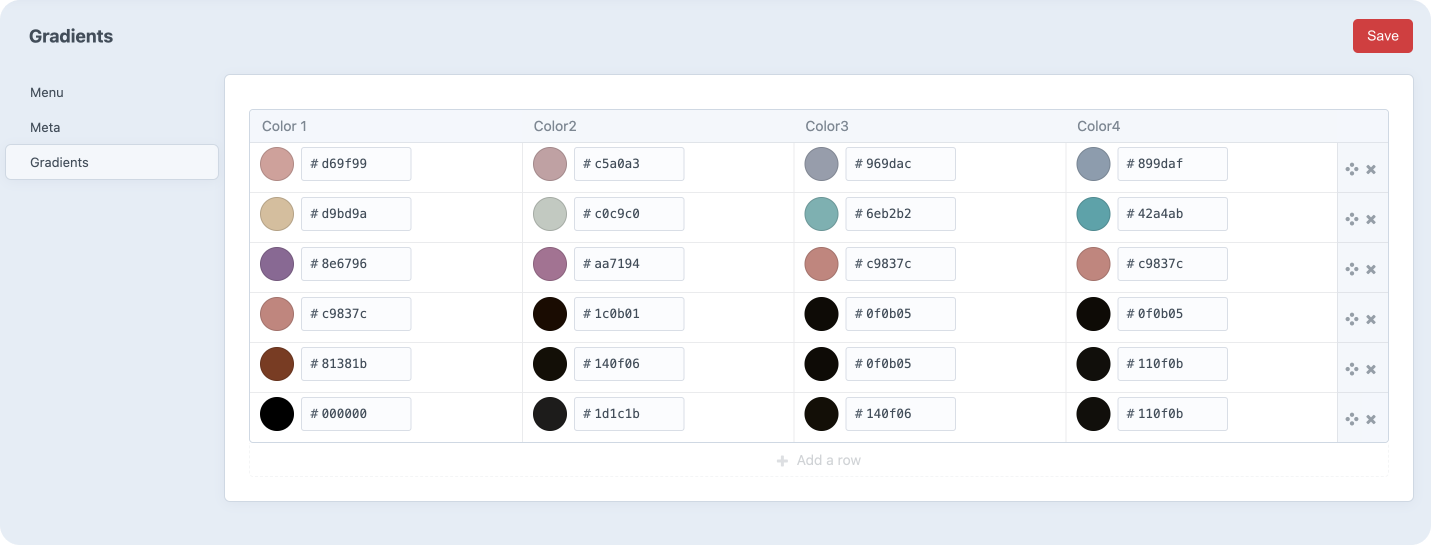Add a row to the table
Viewport: 1431px width, 545px height.
pyautogui.click(x=818, y=460)
